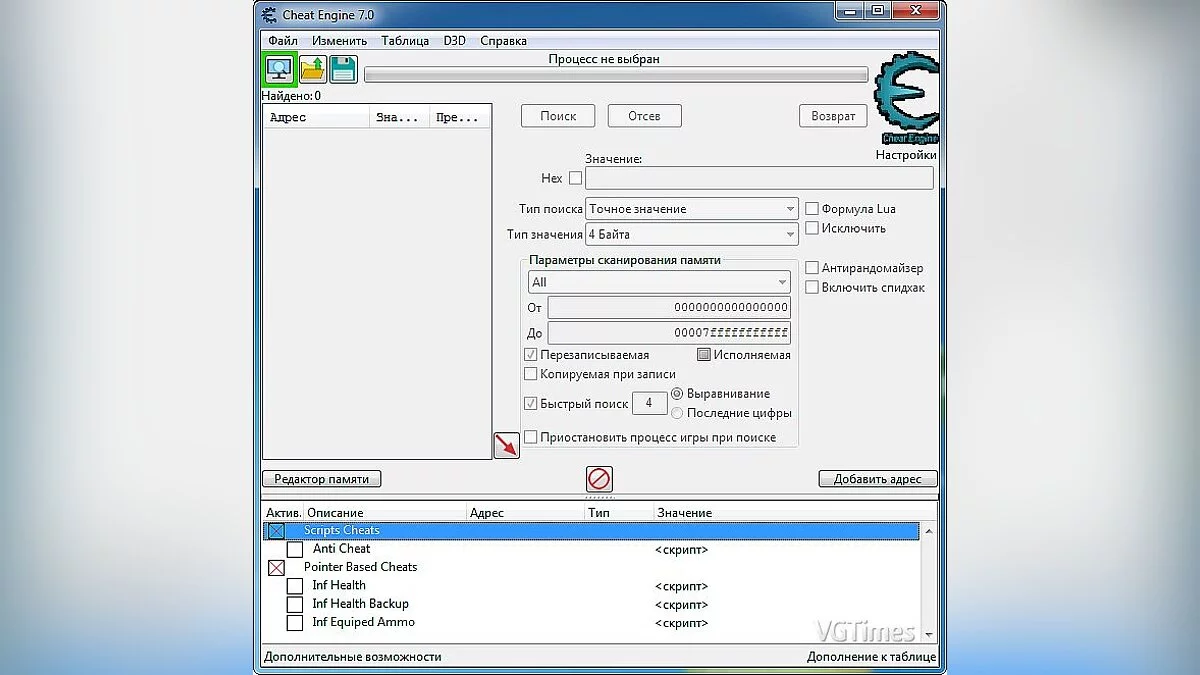Click the Cheat Engine title bar icon
The height and width of the screenshot is (675, 1200).
(x=267, y=13)
